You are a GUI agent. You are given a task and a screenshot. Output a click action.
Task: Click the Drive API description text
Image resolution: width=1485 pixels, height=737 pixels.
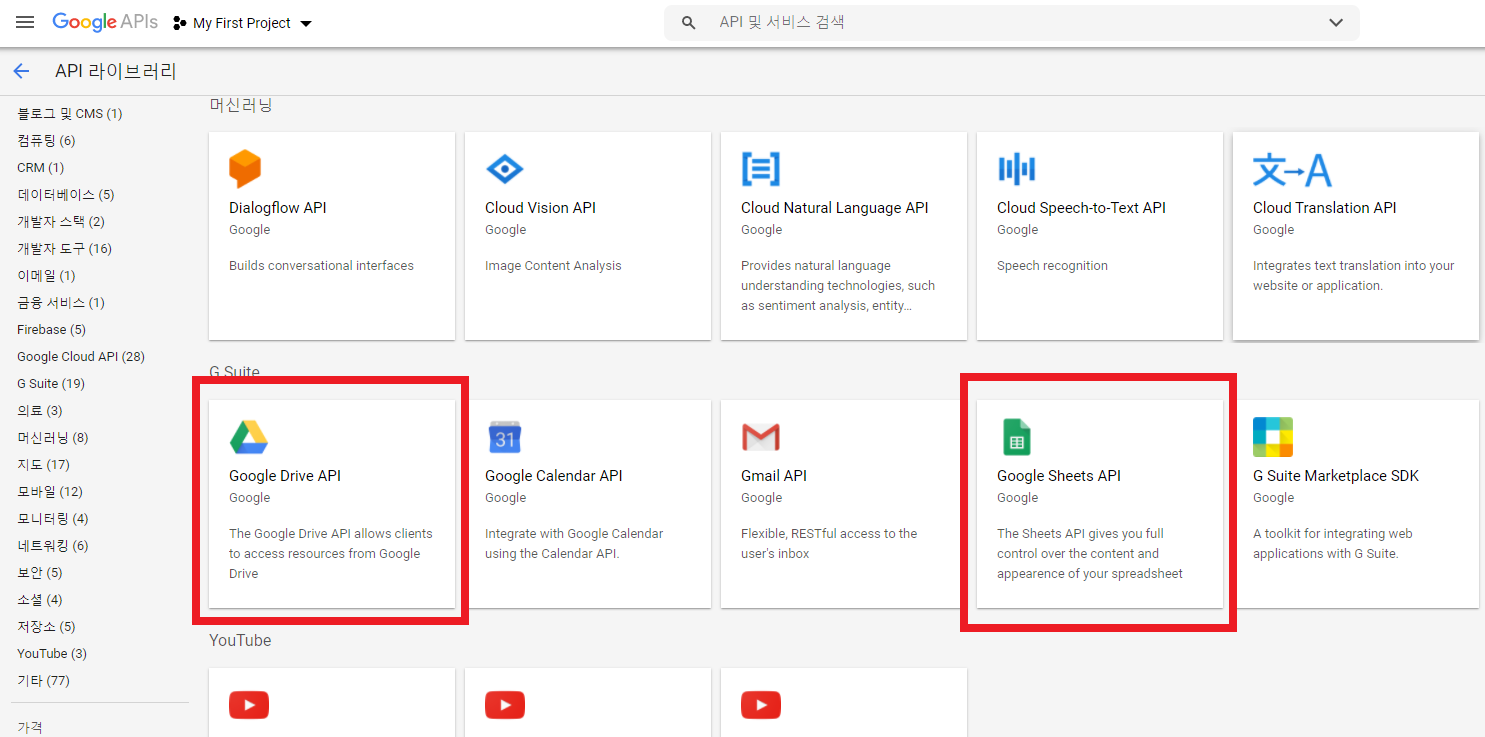pos(331,554)
